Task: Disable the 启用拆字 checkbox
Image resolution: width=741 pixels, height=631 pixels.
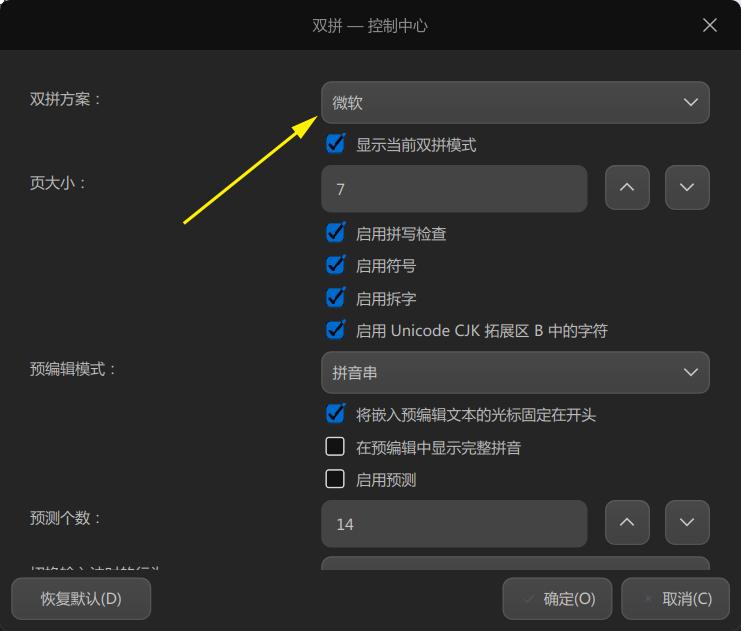Action: 336,298
